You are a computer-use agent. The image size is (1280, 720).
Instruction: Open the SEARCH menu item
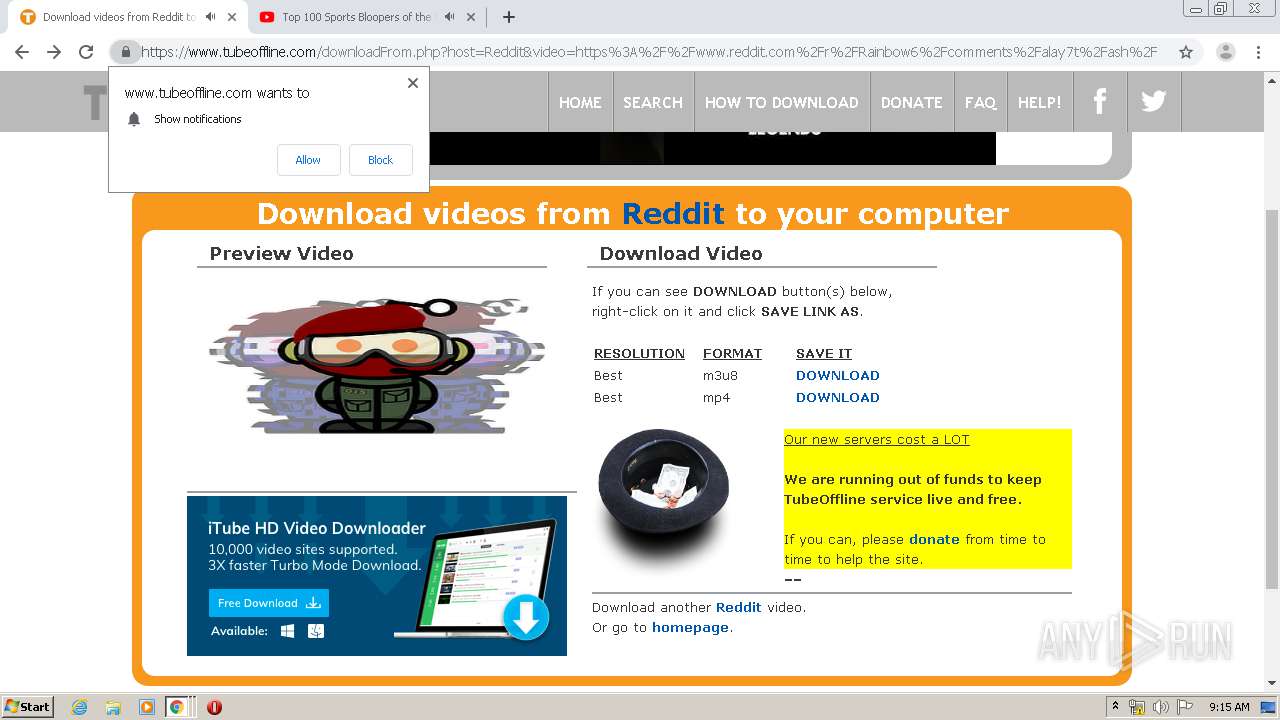(653, 102)
